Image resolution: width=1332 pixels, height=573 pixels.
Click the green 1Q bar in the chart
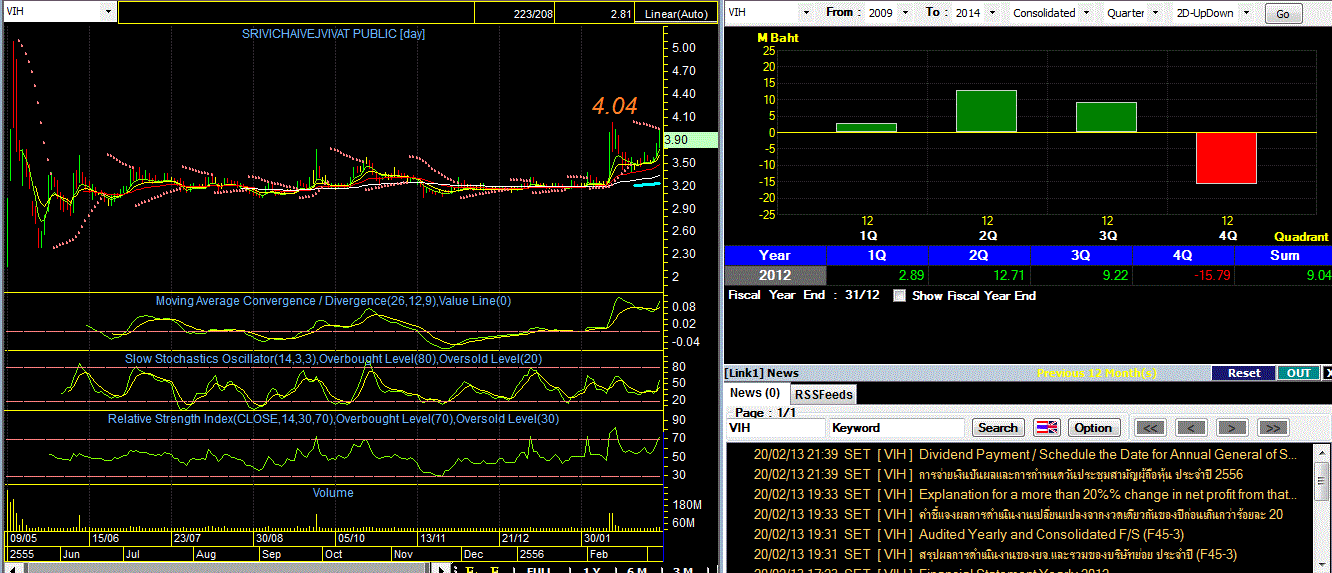pos(866,127)
